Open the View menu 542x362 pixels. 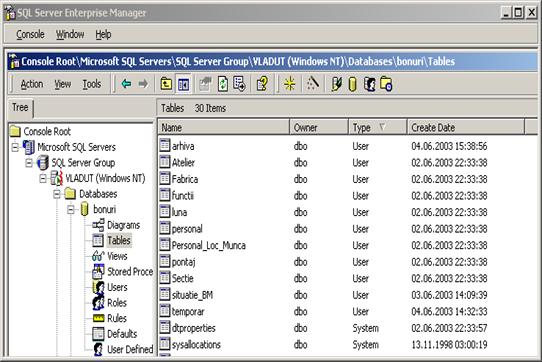coord(63,84)
